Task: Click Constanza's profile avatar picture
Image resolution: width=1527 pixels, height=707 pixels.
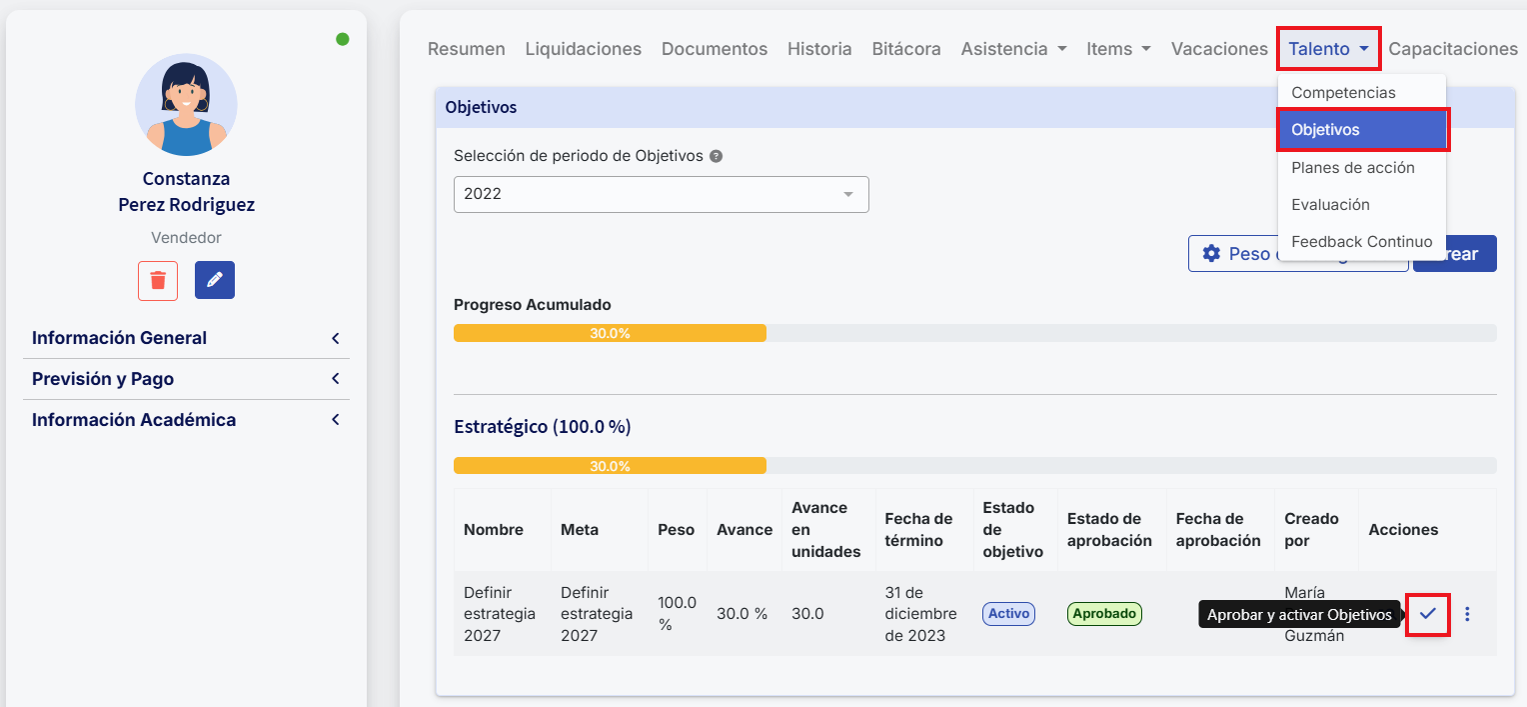Action: 186,105
